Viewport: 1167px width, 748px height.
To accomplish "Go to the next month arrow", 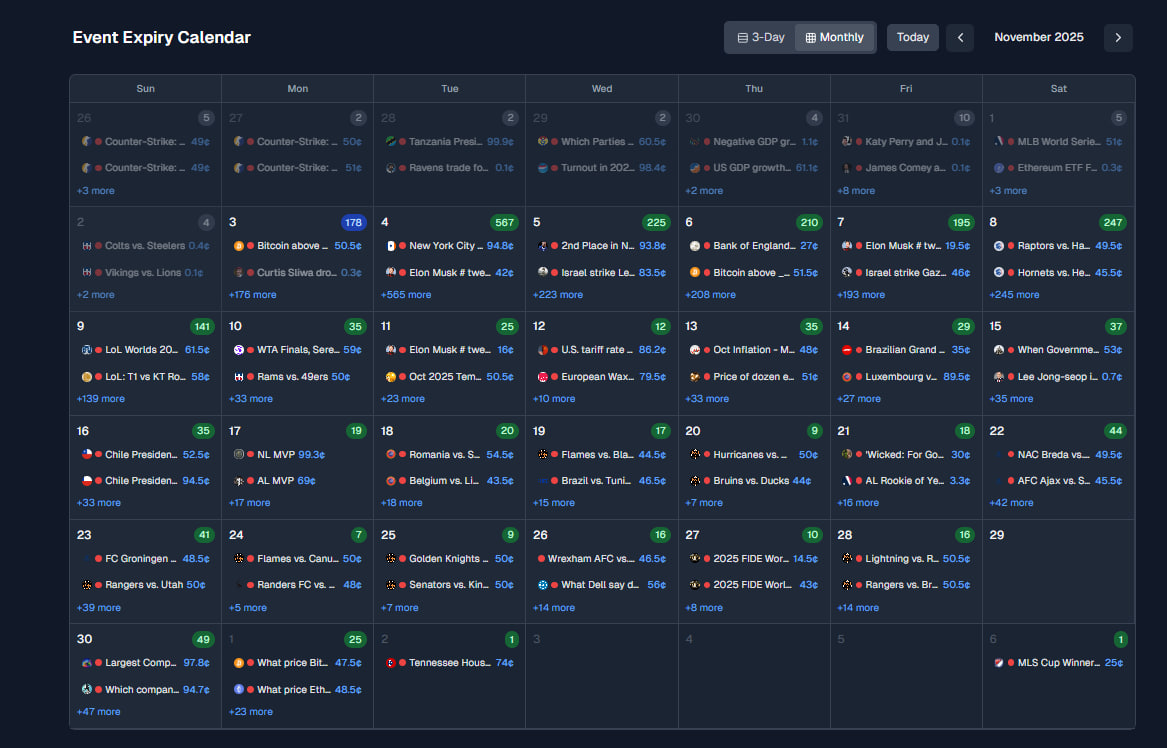I will 1118,37.
